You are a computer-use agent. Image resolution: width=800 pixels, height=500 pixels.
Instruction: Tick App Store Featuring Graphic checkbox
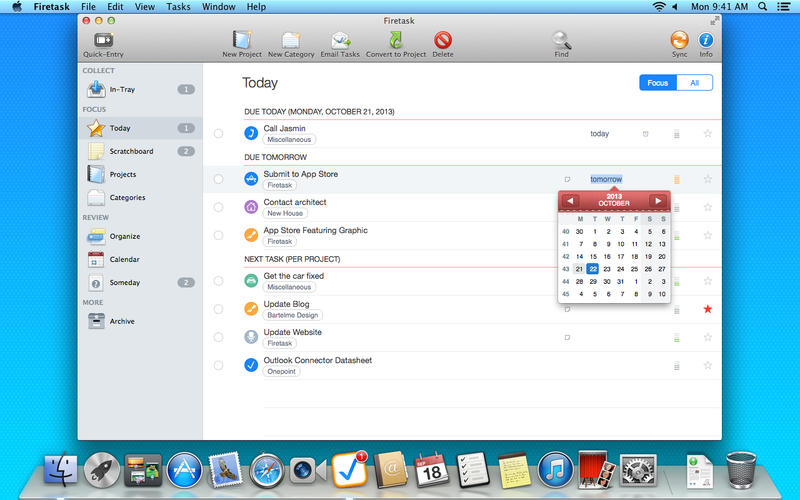coord(218,235)
